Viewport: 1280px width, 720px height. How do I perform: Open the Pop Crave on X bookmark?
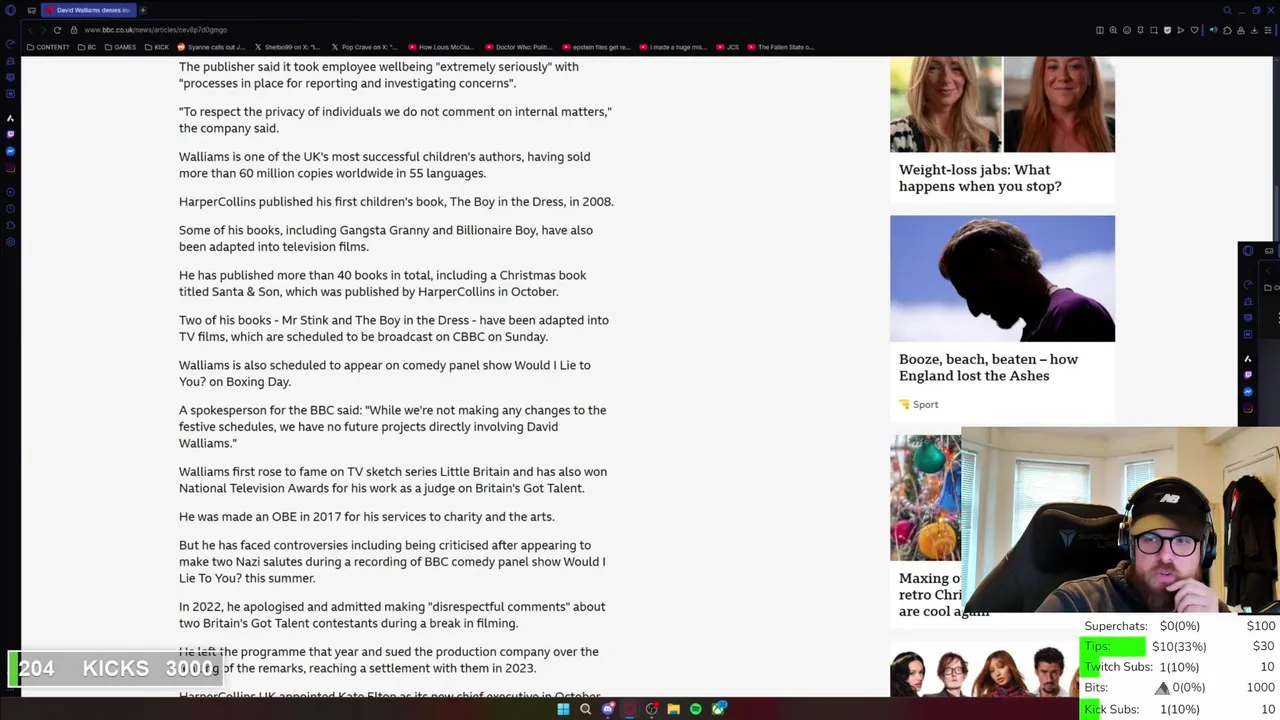tap(364, 47)
